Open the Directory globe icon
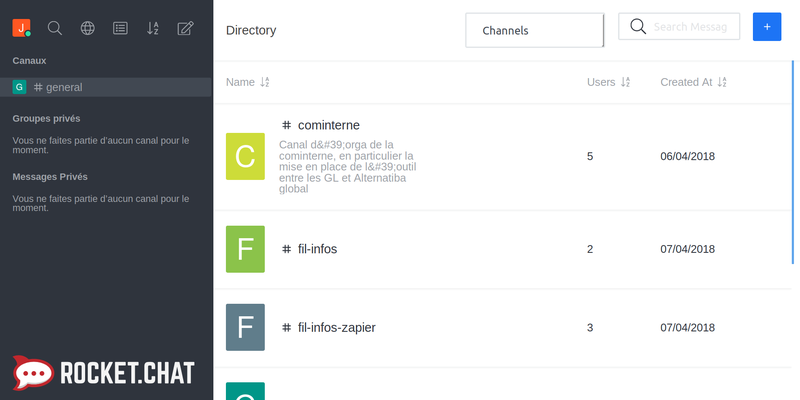This screenshot has width=800, height=400. pos(88,28)
